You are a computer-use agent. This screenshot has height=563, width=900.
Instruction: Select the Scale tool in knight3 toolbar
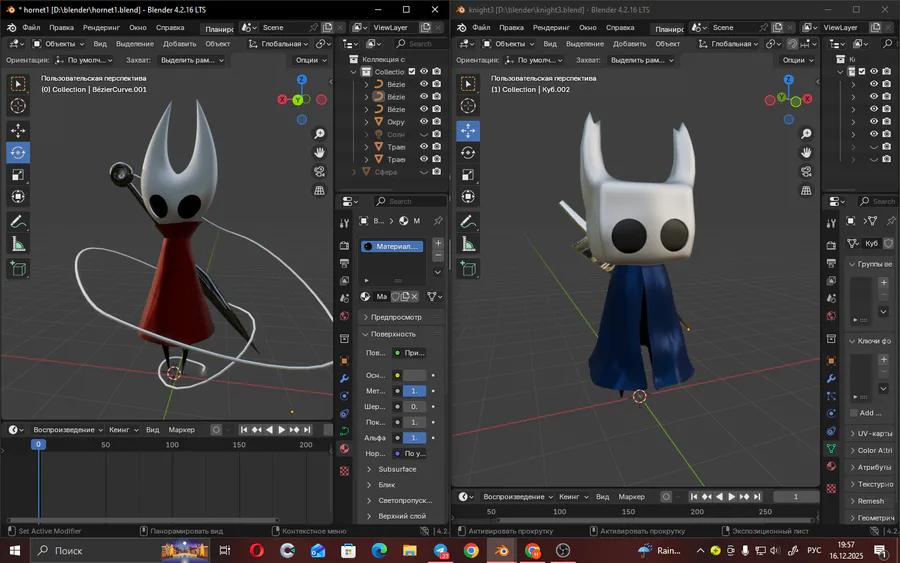[x=467, y=175]
